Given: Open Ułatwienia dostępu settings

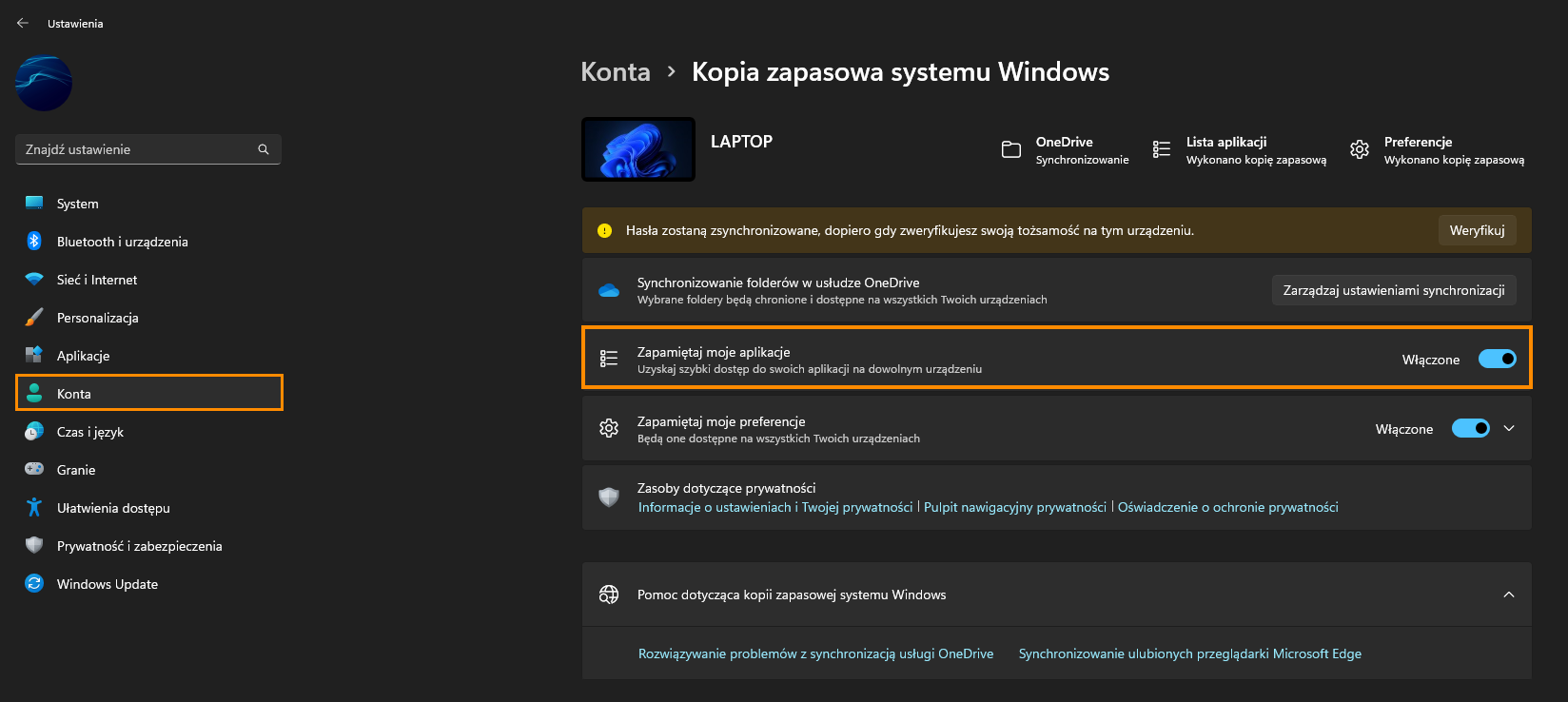Looking at the screenshot, I should 149,508.
